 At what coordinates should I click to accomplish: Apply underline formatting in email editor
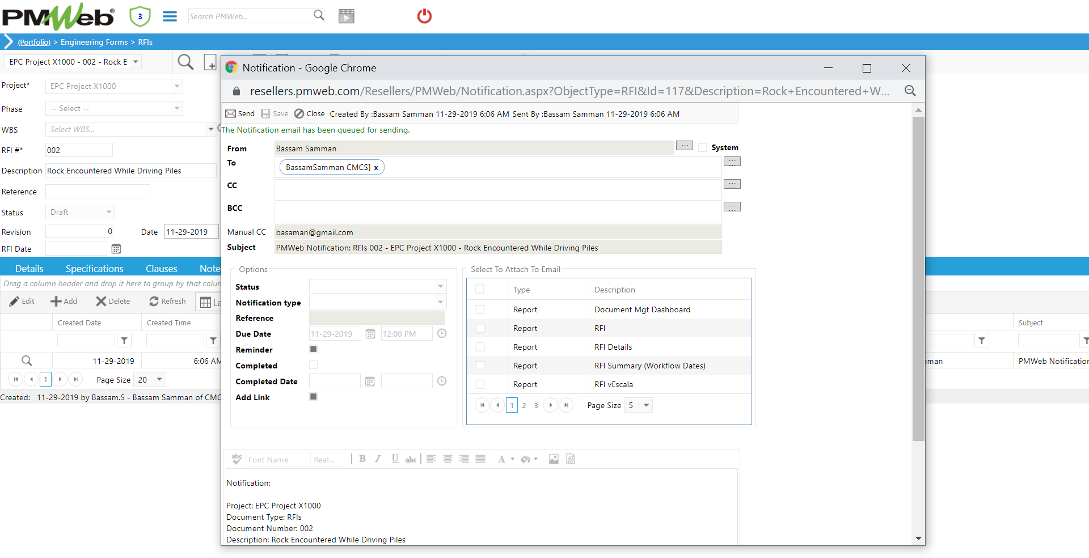click(394, 459)
